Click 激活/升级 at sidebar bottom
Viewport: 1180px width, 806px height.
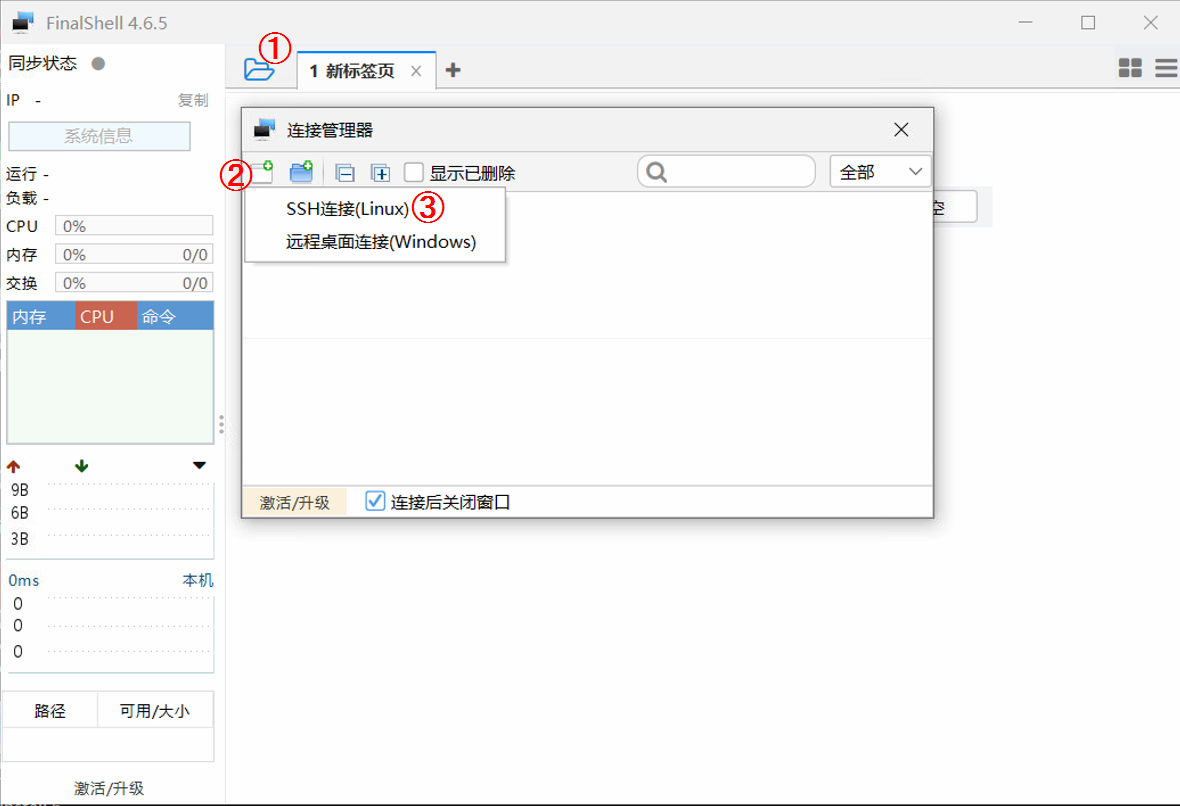click(109, 788)
